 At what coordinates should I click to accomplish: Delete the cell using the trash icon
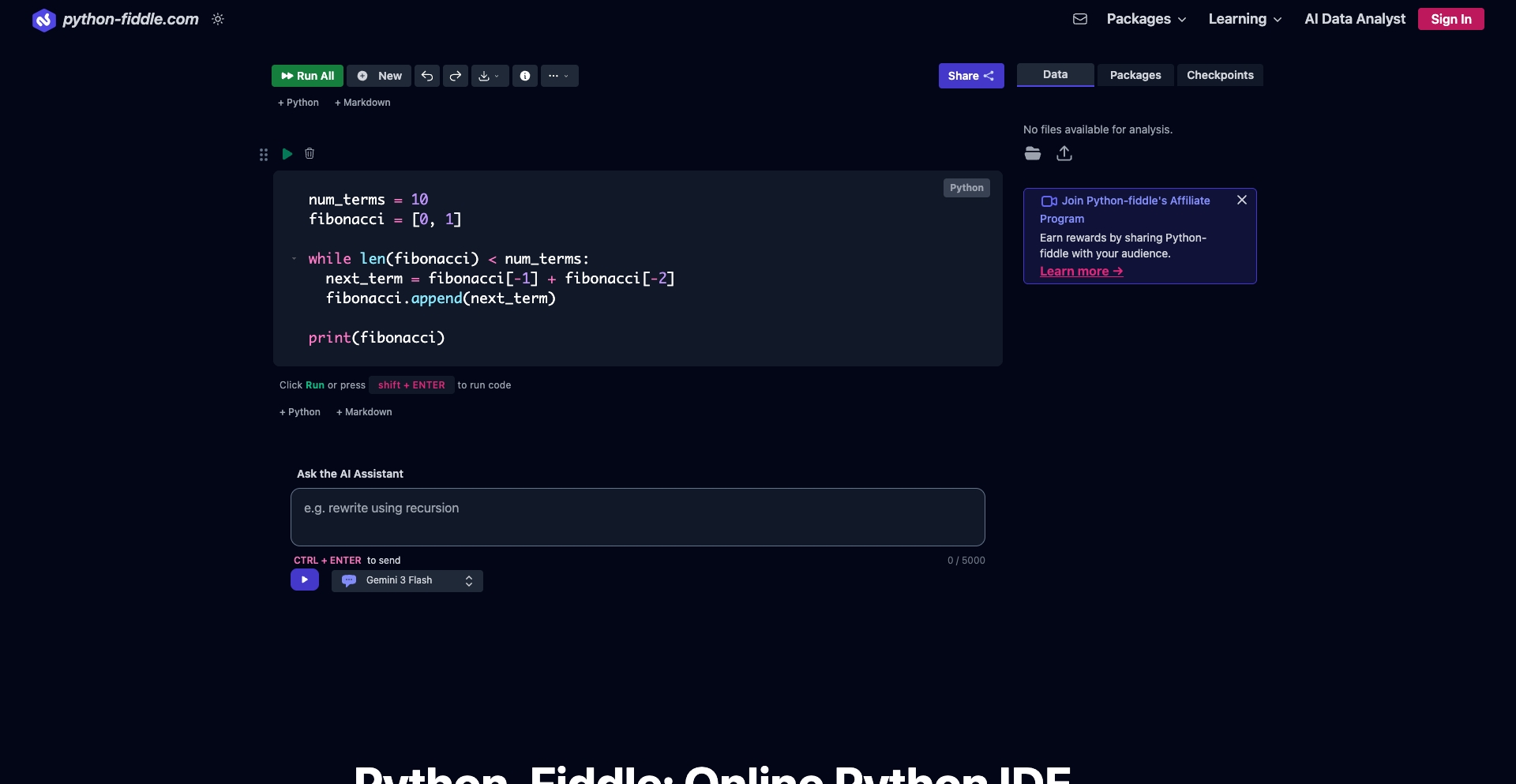pos(309,153)
